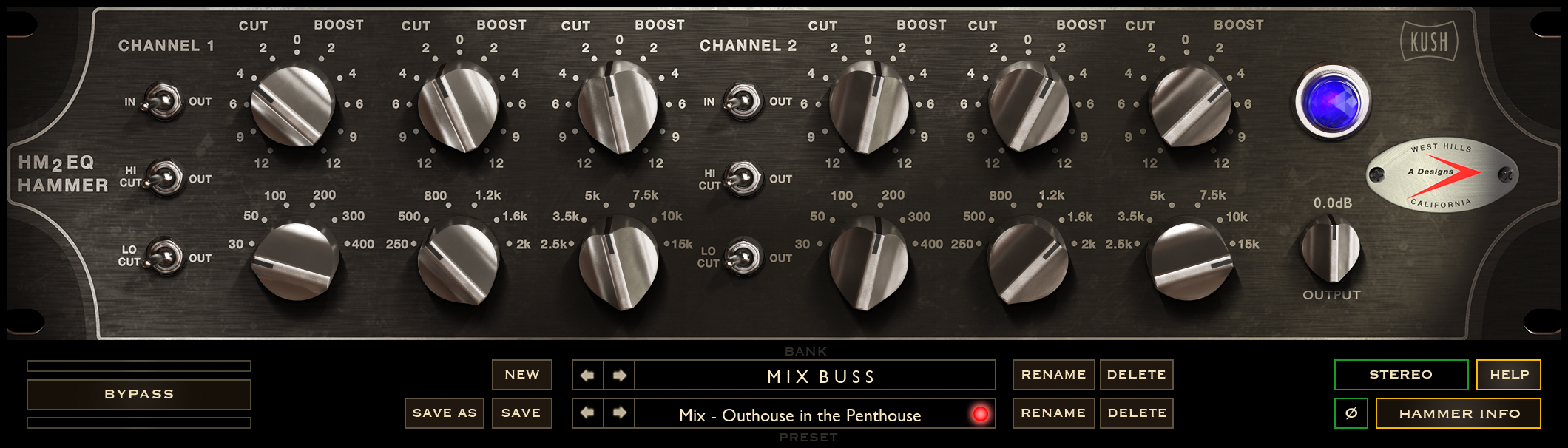Click the phase invert Ø button
The height and width of the screenshot is (448, 1568).
point(1351,413)
